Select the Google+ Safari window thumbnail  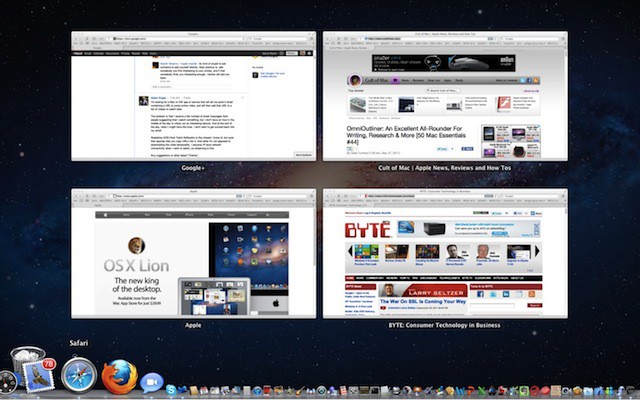click(x=193, y=96)
